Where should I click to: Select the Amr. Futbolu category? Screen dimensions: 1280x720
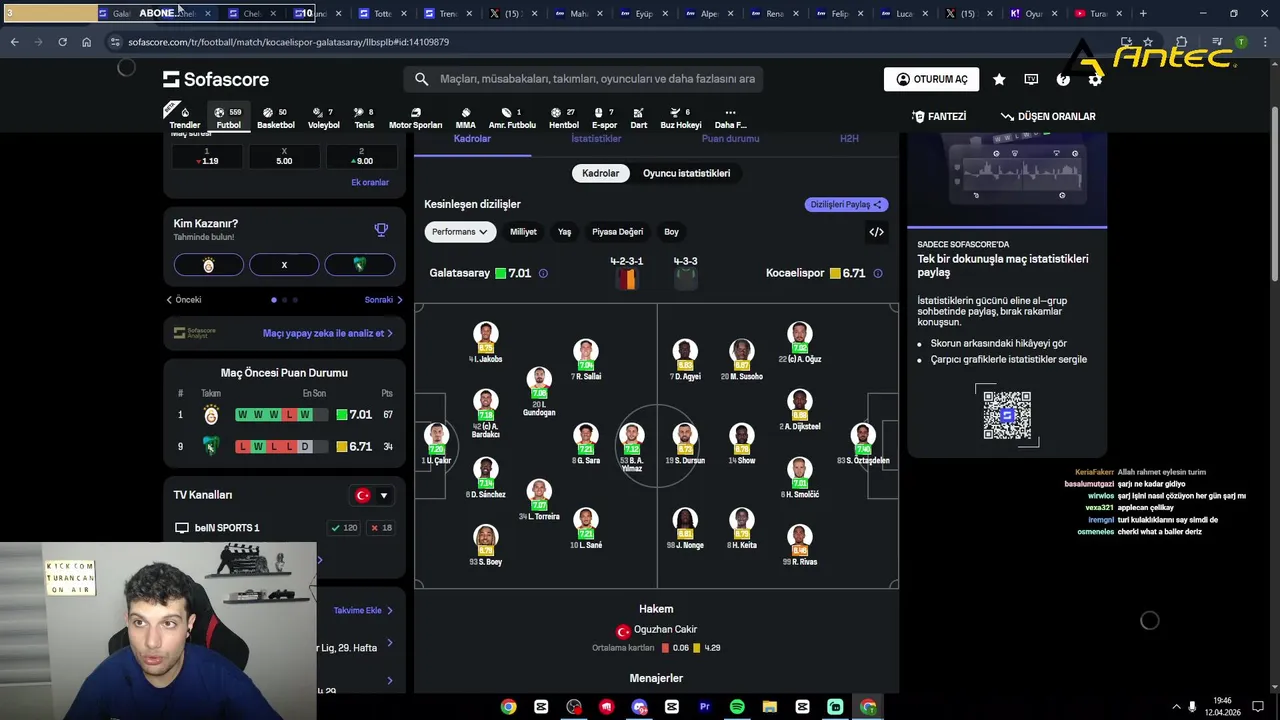tap(512, 118)
